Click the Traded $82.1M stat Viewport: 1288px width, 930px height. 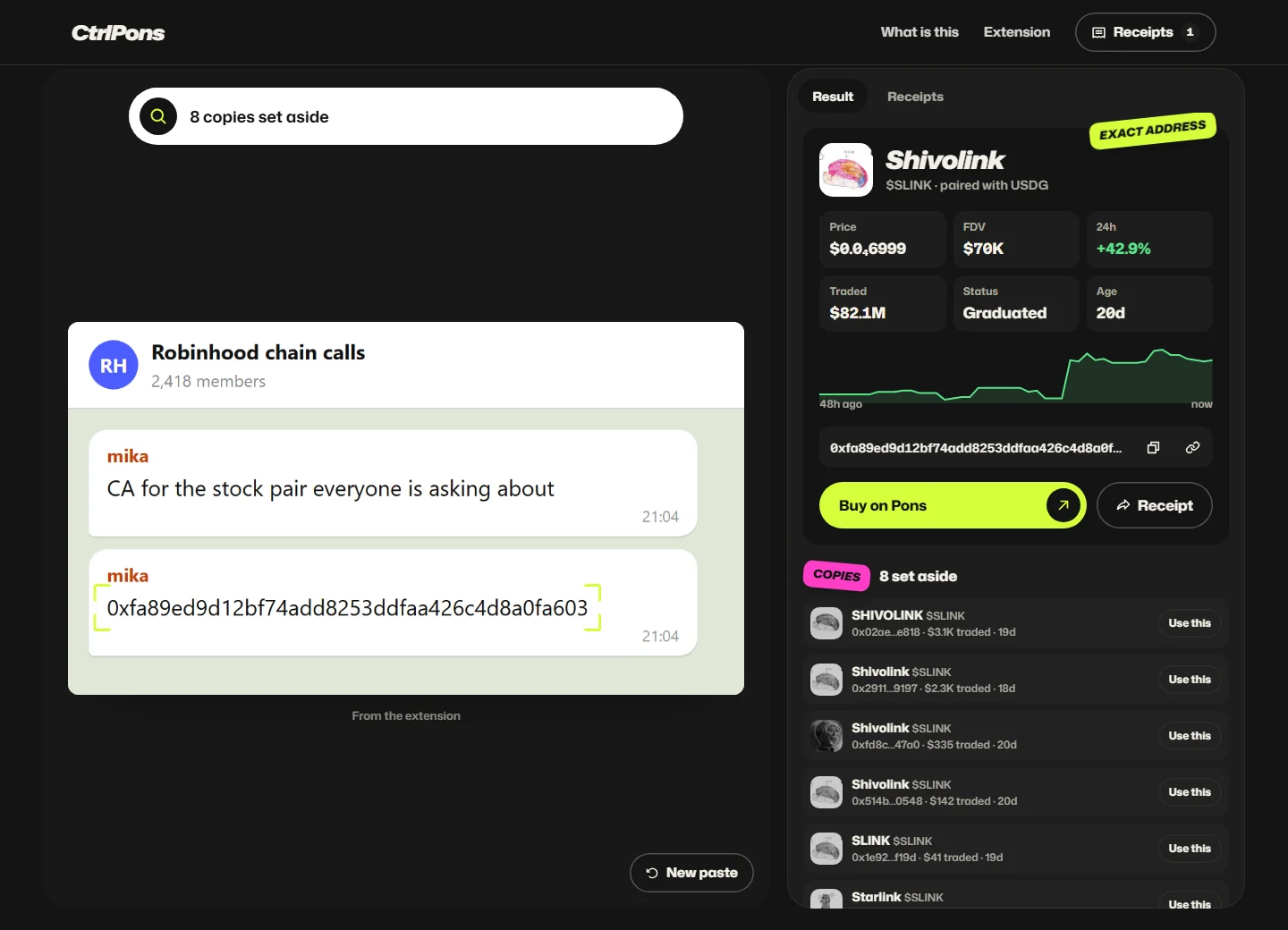(x=883, y=304)
